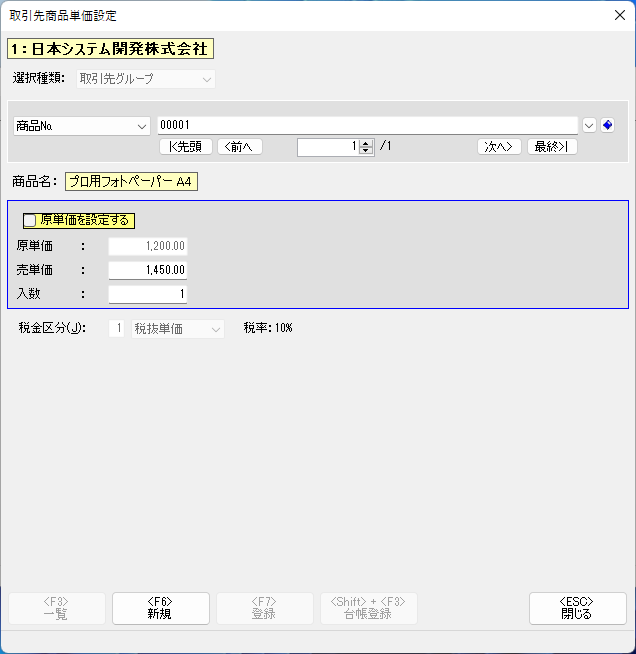Enable the 原単価を設定する checkbox

pyautogui.click(x=30, y=220)
